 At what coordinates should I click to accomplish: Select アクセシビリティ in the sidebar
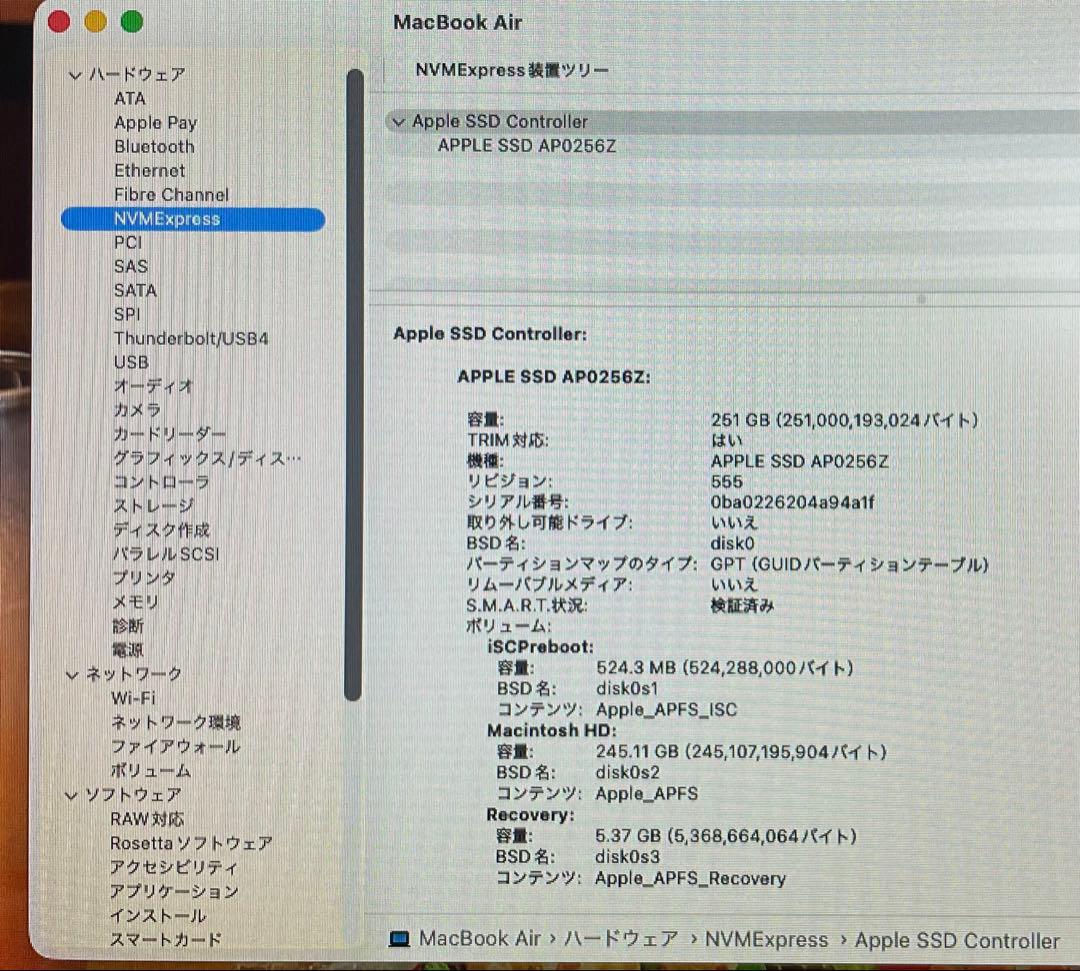coord(174,868)
